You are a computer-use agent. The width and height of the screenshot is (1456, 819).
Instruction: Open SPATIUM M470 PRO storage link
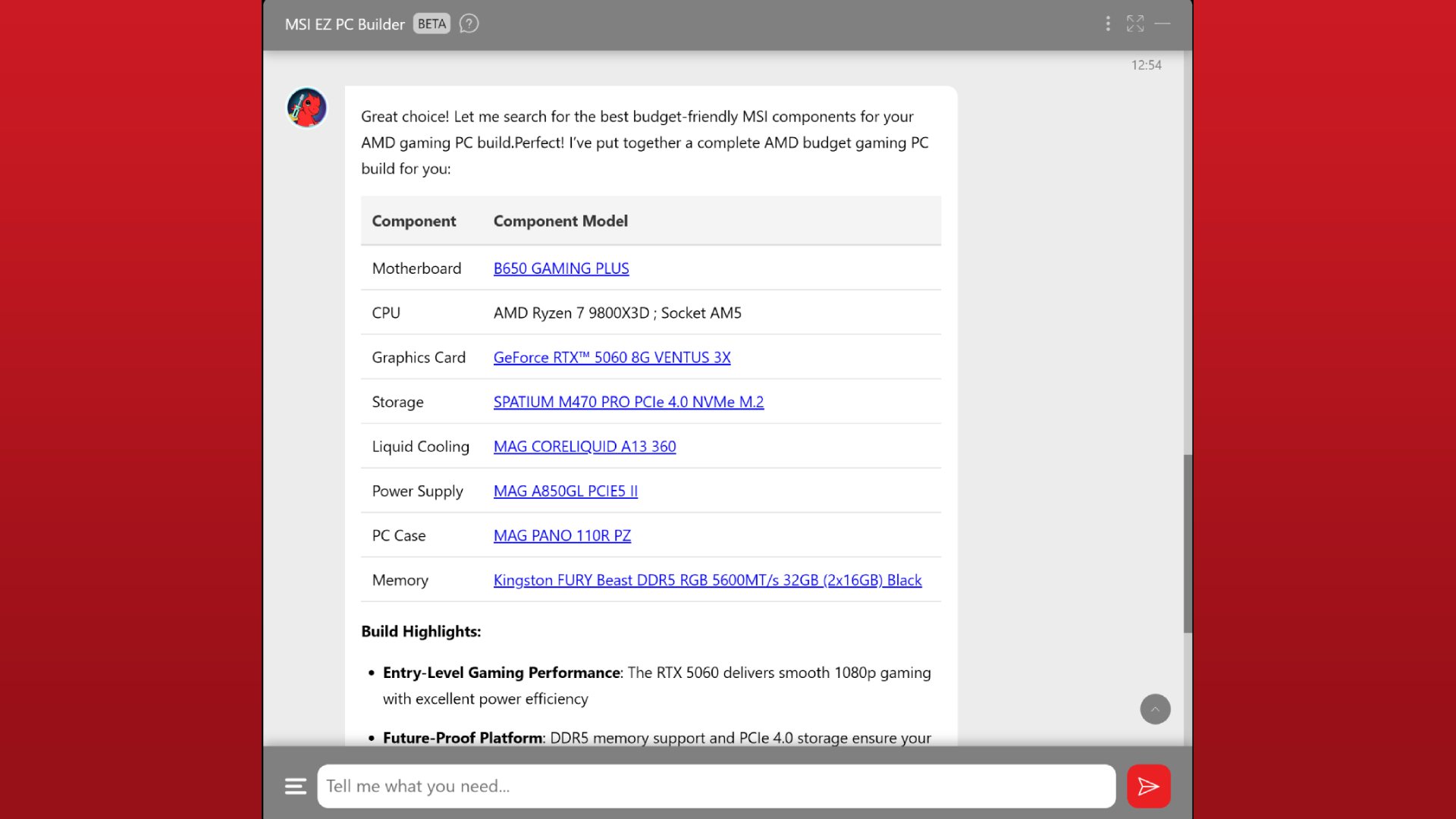629,403
